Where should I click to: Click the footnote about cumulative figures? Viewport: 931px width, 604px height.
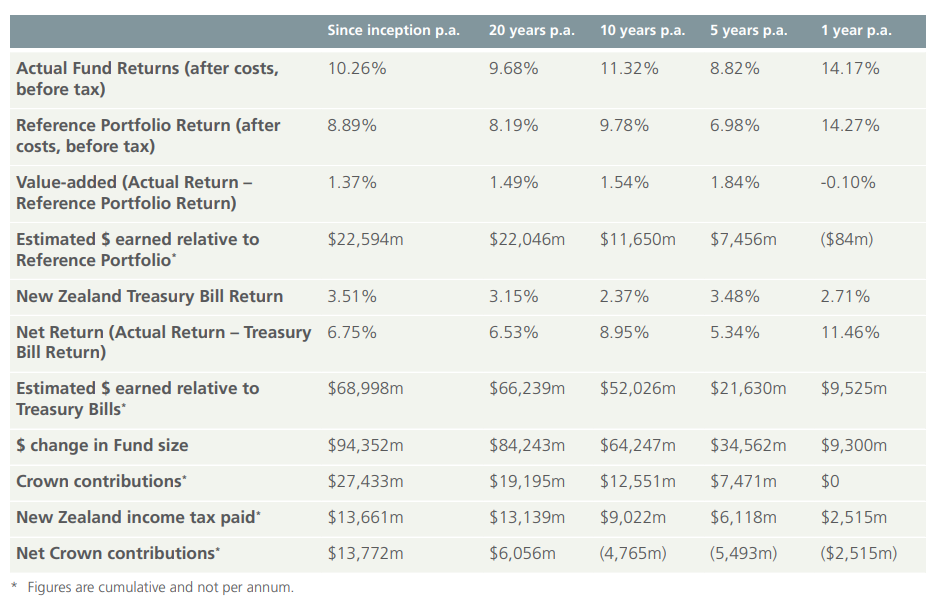click(x=153, y=587)
